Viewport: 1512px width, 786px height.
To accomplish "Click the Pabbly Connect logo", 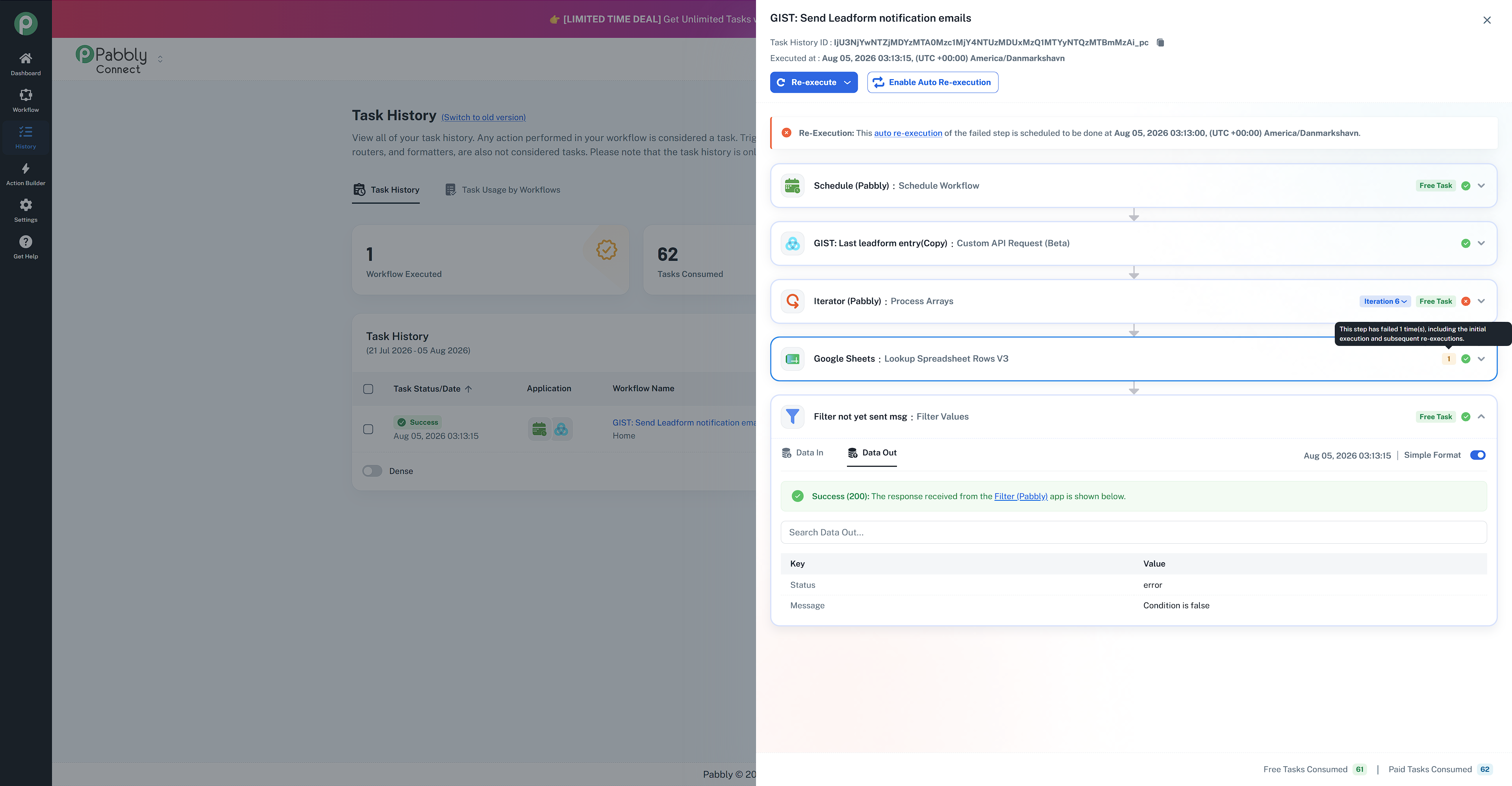I will coord(111,59).
